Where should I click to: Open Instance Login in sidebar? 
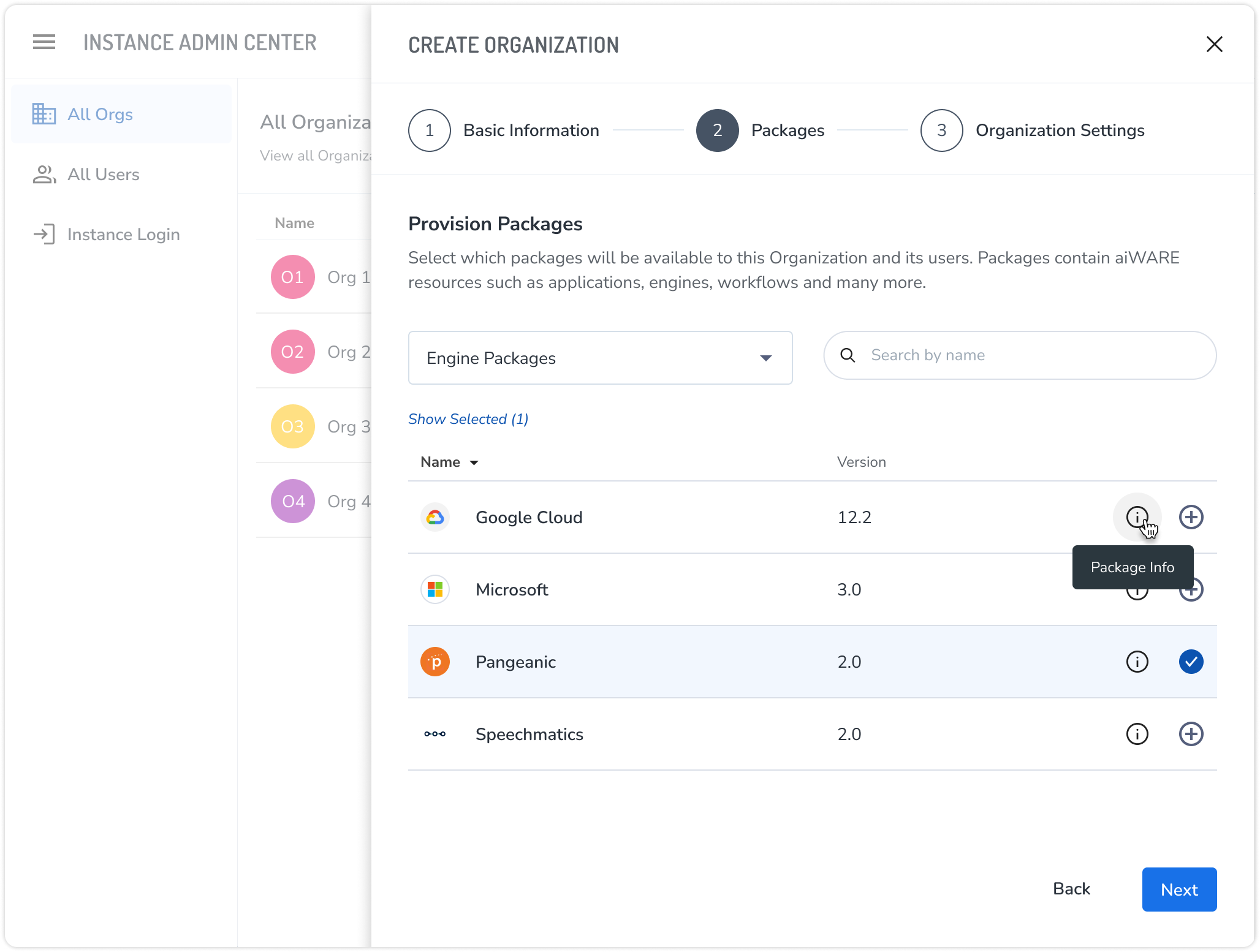123,235
